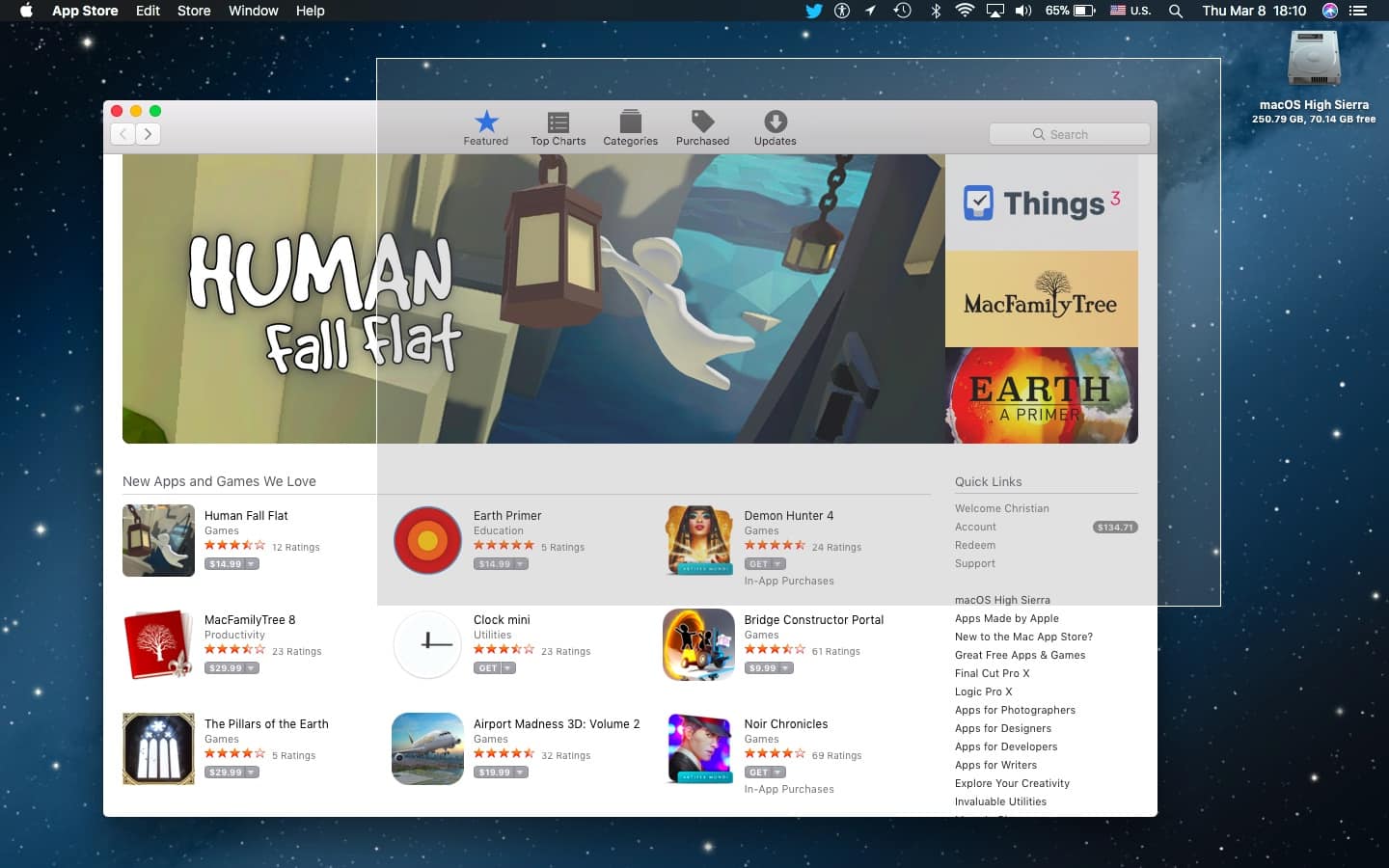Select the macOS High Sierra desktop drive
Screen dimensions: 1389x868
(x=1314, y=77)
